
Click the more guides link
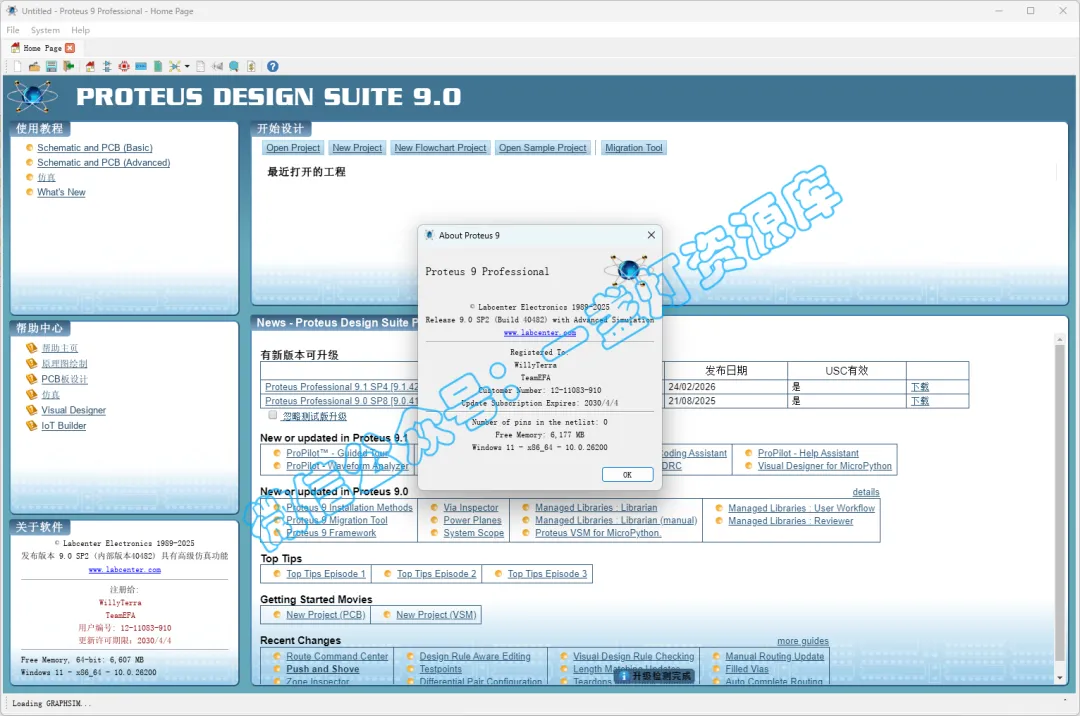pos(803,641)
